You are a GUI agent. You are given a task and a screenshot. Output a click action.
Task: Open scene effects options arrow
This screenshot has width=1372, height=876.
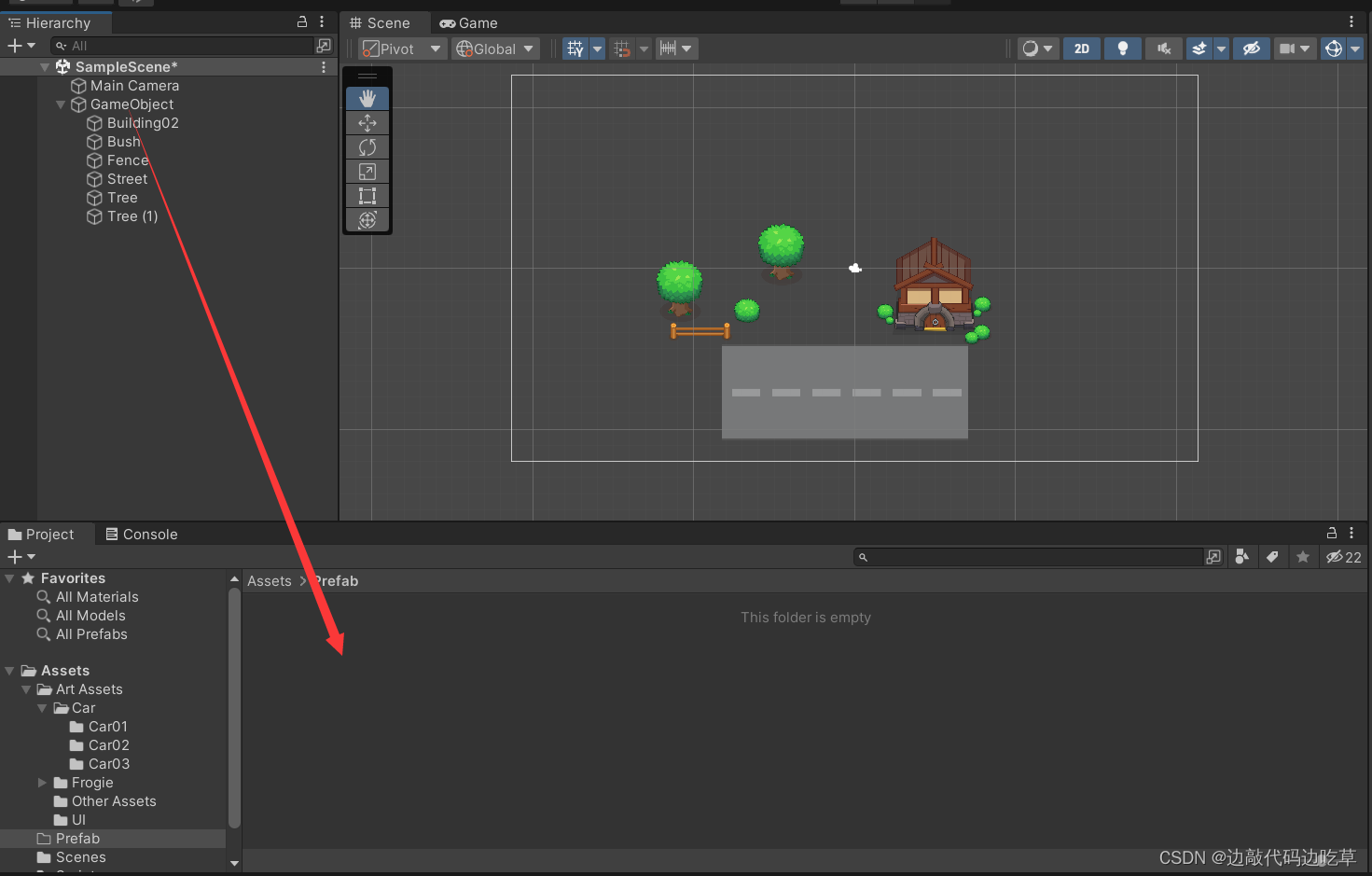click(1221, 49)
